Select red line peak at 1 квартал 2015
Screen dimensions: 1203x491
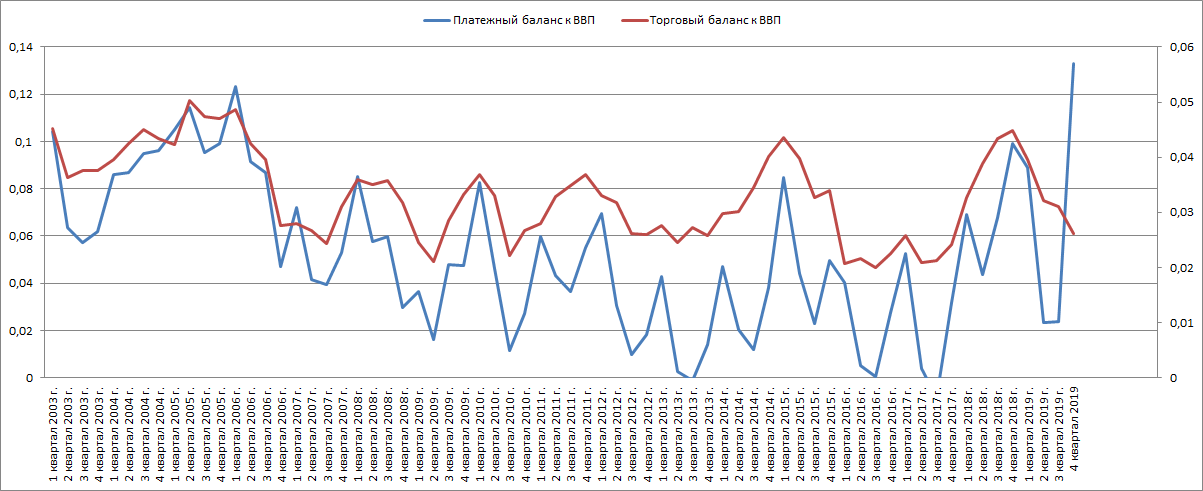[x=783, y=138]
